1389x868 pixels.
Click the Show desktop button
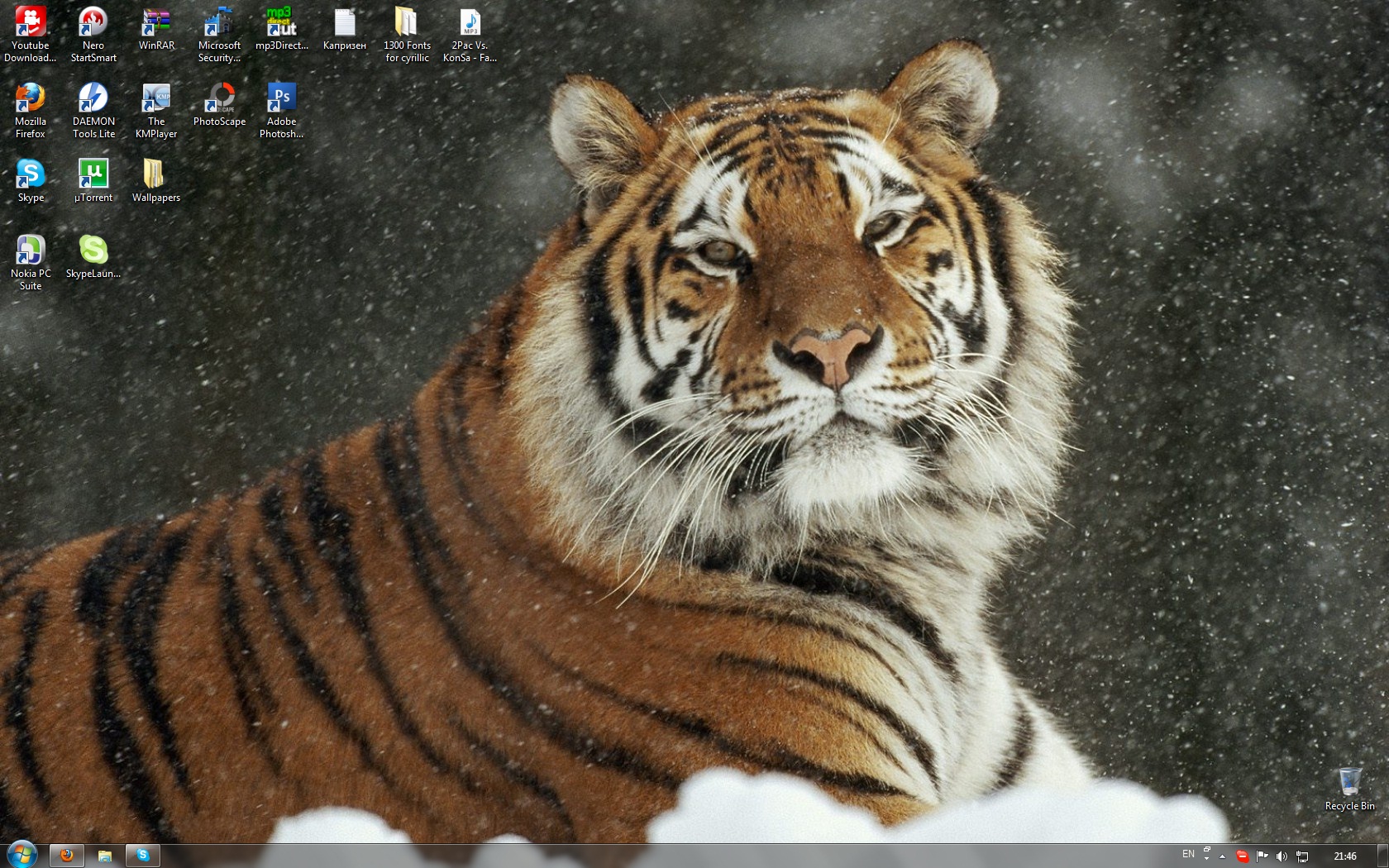click(1383, 856)
